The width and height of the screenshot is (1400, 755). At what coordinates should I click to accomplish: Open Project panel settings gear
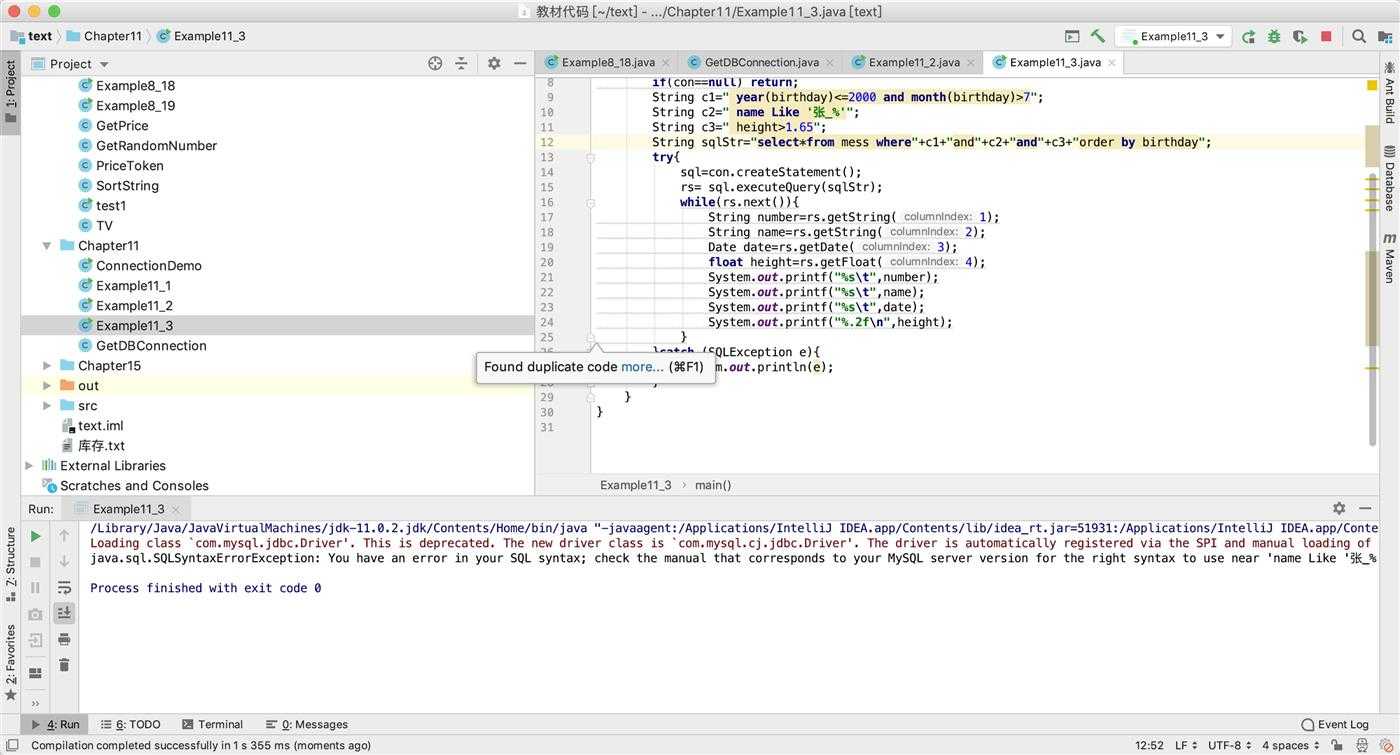494,63
